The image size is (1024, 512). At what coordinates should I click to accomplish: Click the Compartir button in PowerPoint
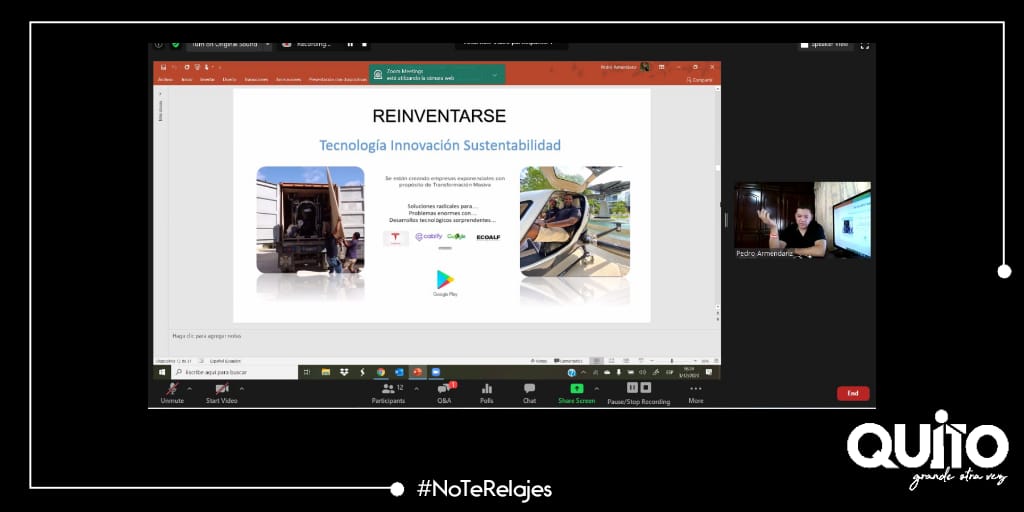coord(700,79)
